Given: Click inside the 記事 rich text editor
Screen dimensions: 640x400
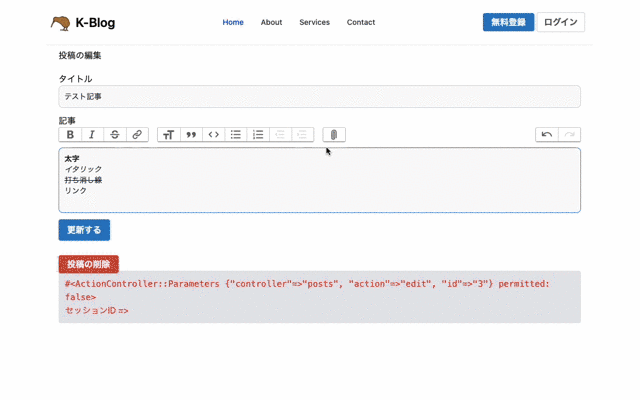Looking at the screenshot, I should tap(320, 180).
